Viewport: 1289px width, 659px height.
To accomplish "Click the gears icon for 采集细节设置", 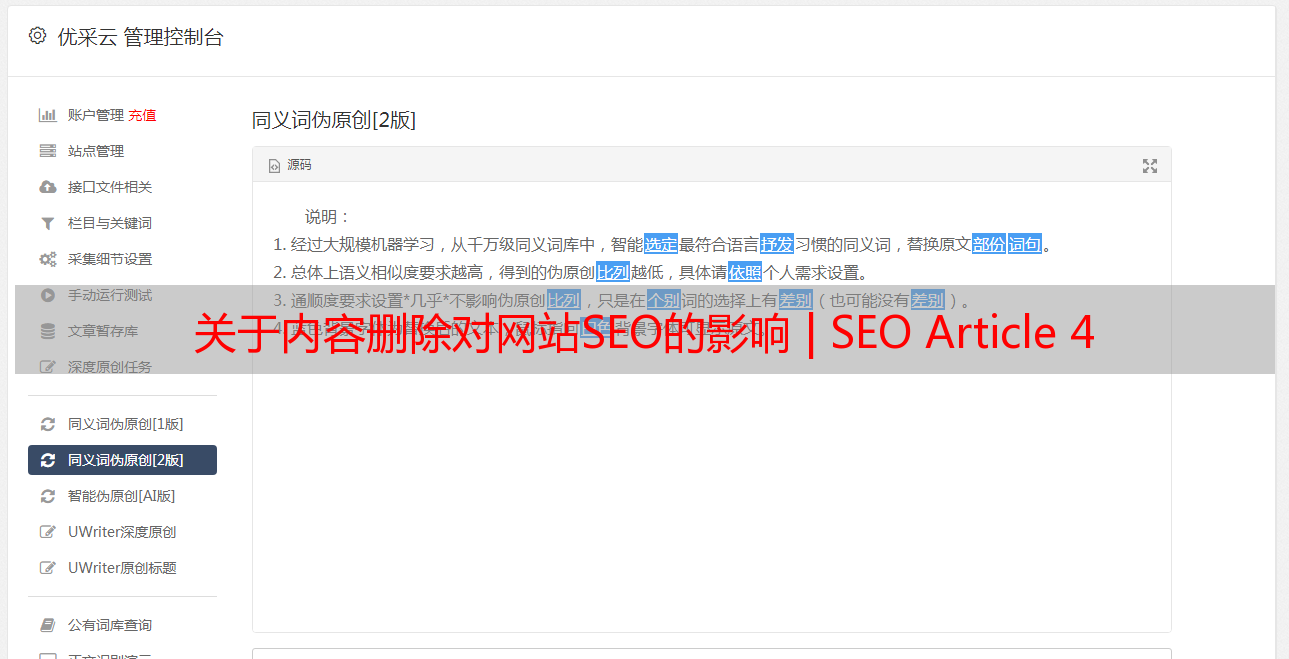I will (47, 259).
